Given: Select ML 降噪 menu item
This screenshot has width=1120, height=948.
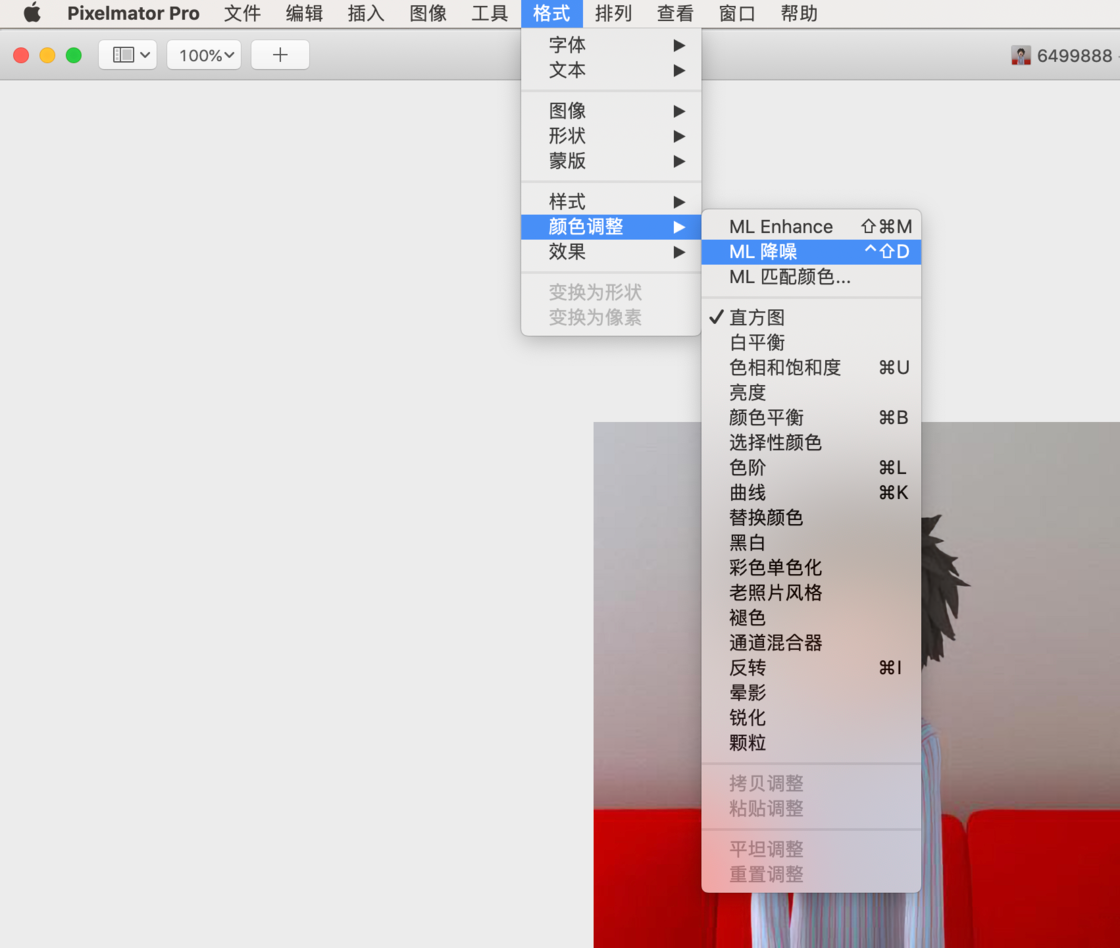Looking at the screenshot, I should pyautogui.click(x=811, y=251).
